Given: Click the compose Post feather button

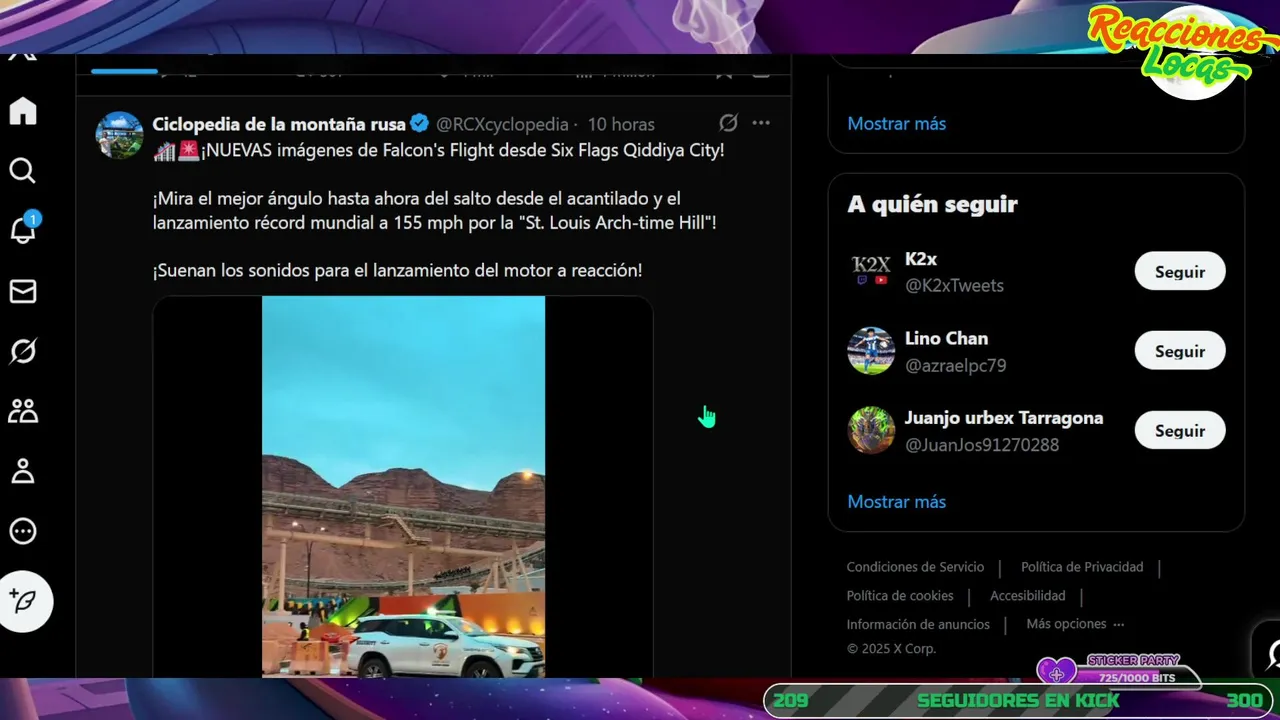Looking at the screenshot, I should click(25, 601).
